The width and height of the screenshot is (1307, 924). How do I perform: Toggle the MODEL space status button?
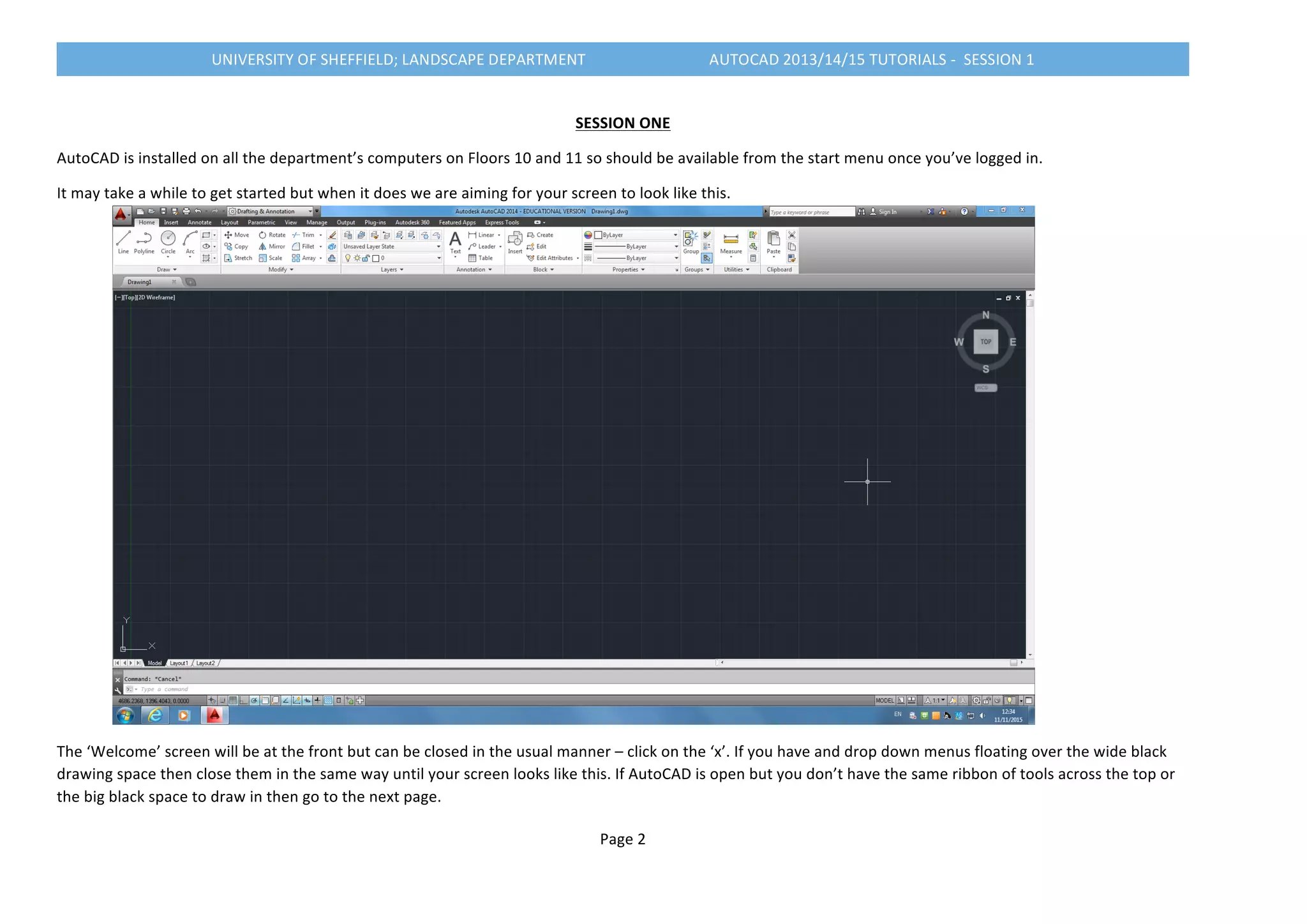click(885, 701)
